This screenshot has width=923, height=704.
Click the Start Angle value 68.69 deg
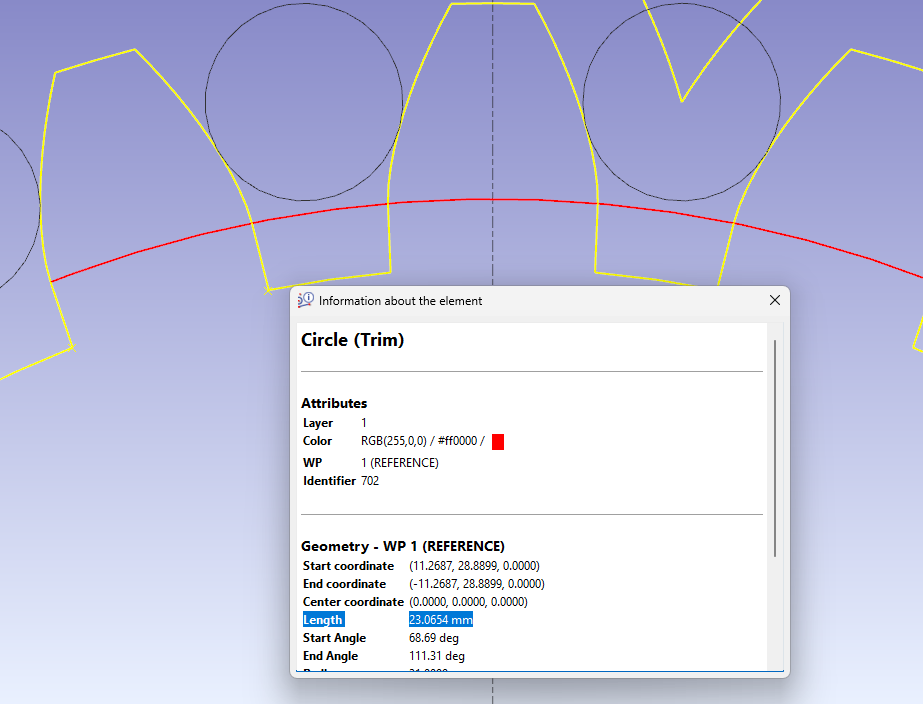[437, 638]
